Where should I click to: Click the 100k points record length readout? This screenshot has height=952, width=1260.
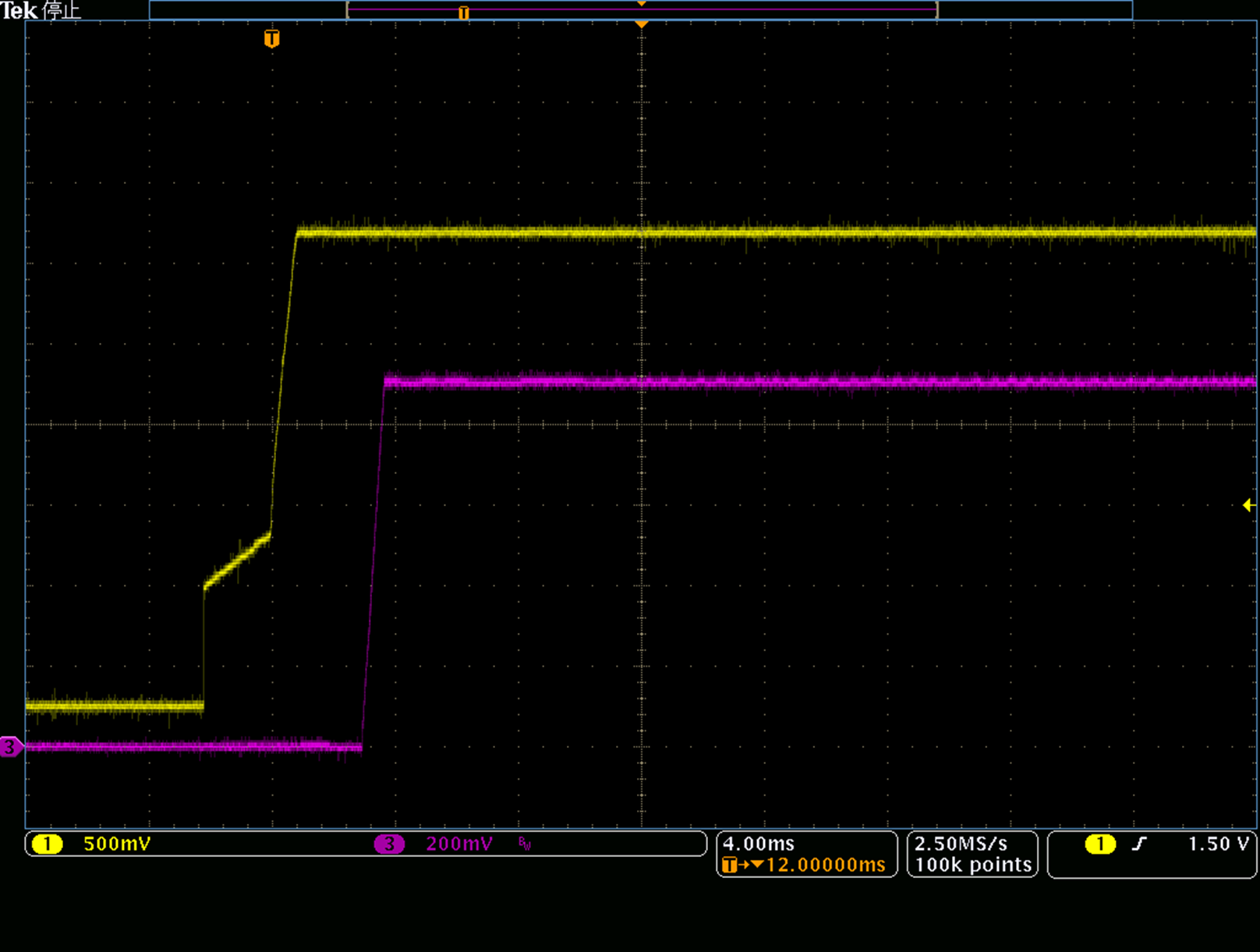point(973,865)
